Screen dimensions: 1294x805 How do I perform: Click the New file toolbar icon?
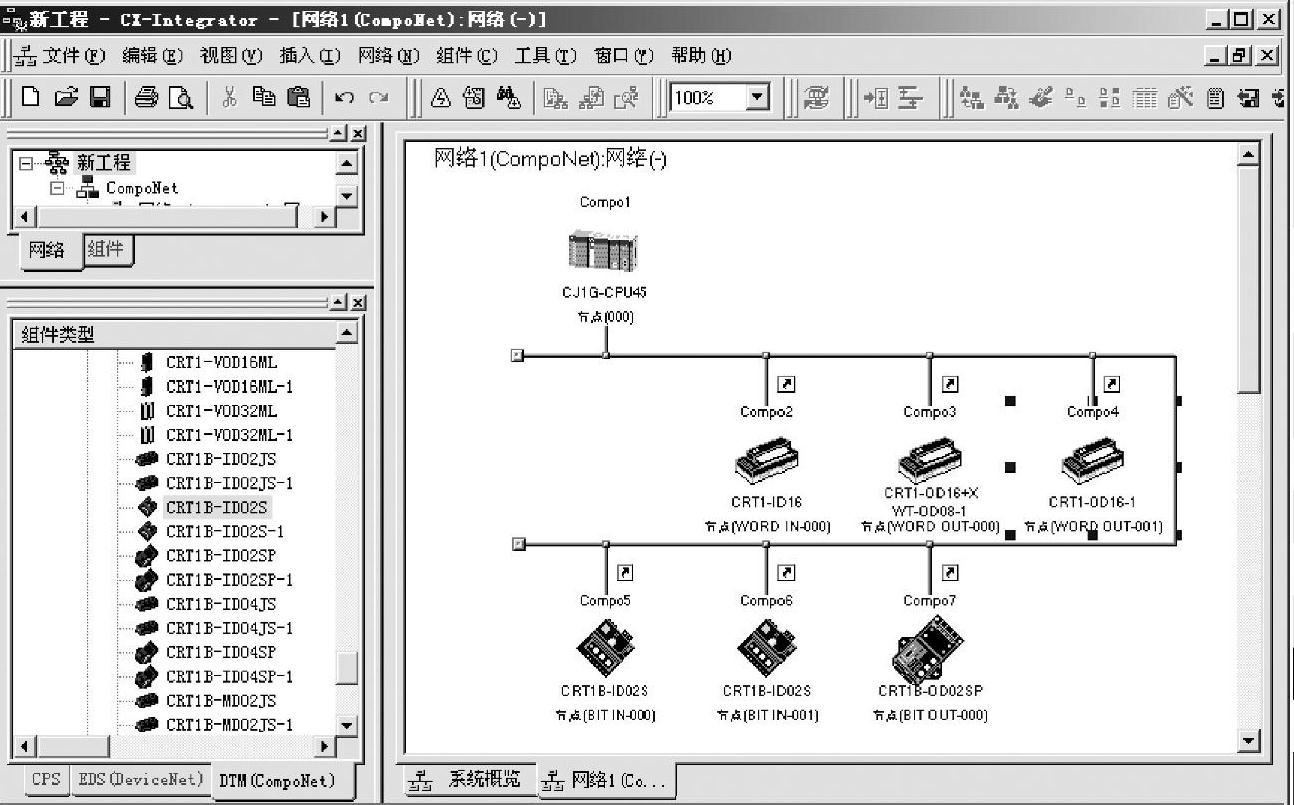(x=31, y=97)
